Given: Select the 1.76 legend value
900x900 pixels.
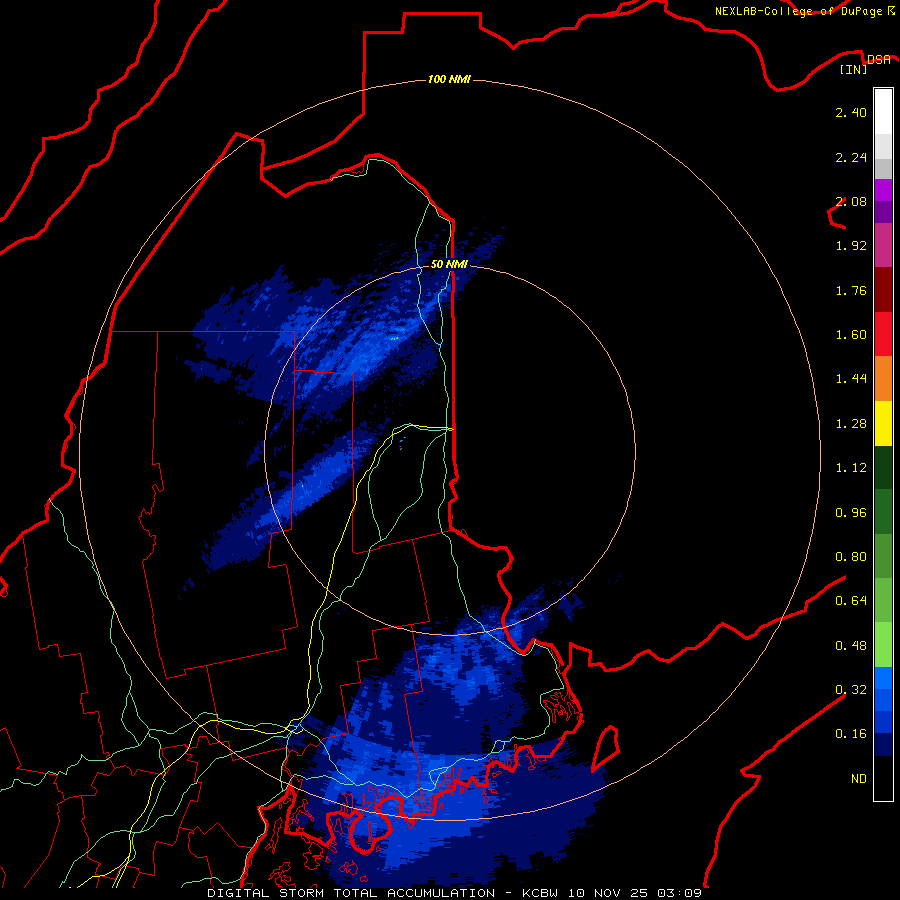Looking at the screenshot, I should (851, 290).
